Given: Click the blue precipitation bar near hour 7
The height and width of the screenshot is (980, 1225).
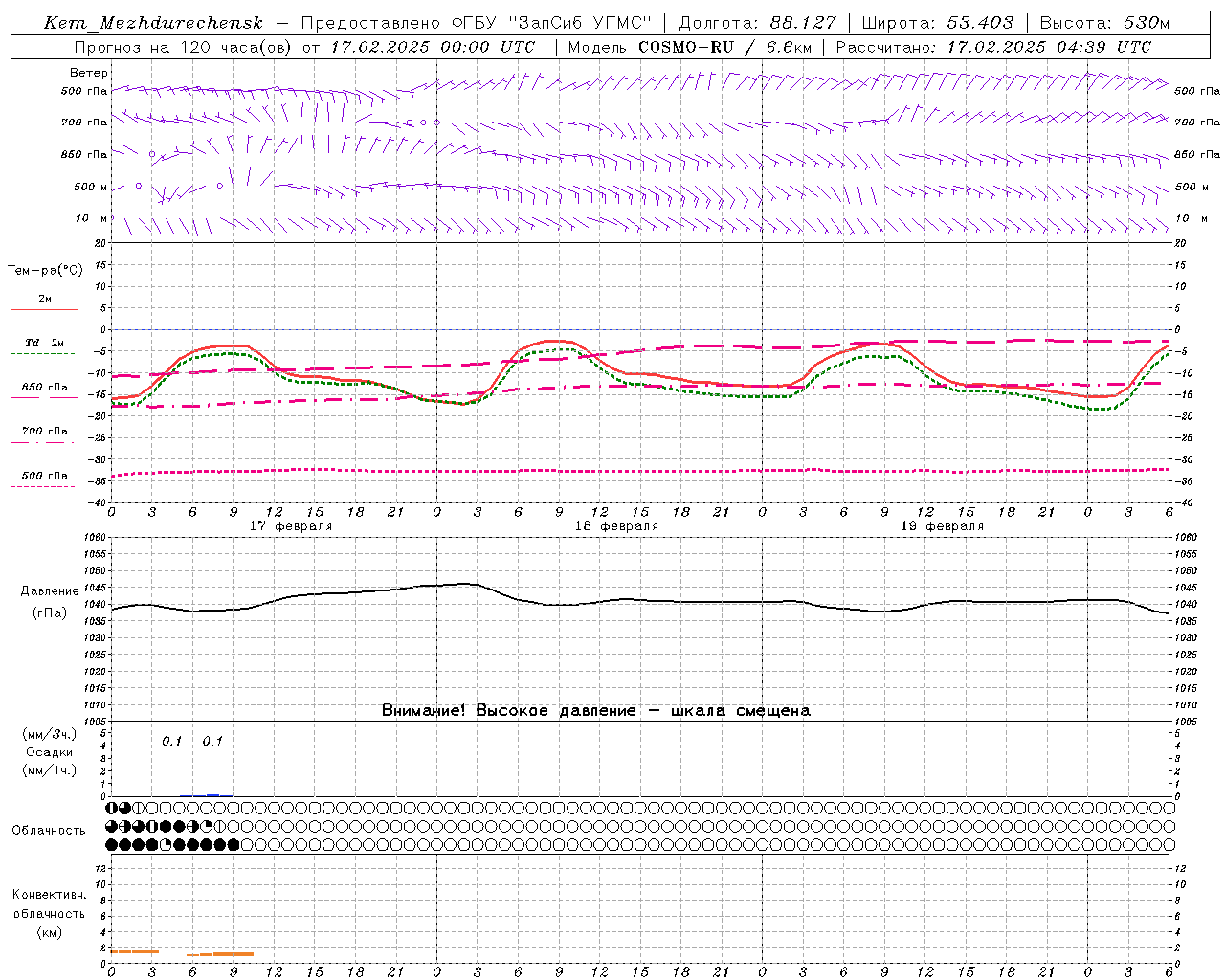Looking at the screenshot, I should coord(213,795).
